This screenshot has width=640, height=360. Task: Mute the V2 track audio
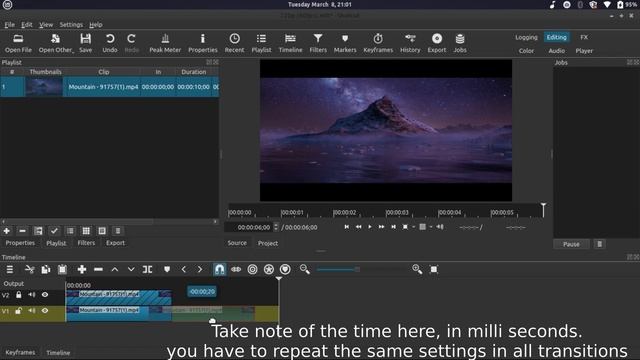click(x=31, y=295)
